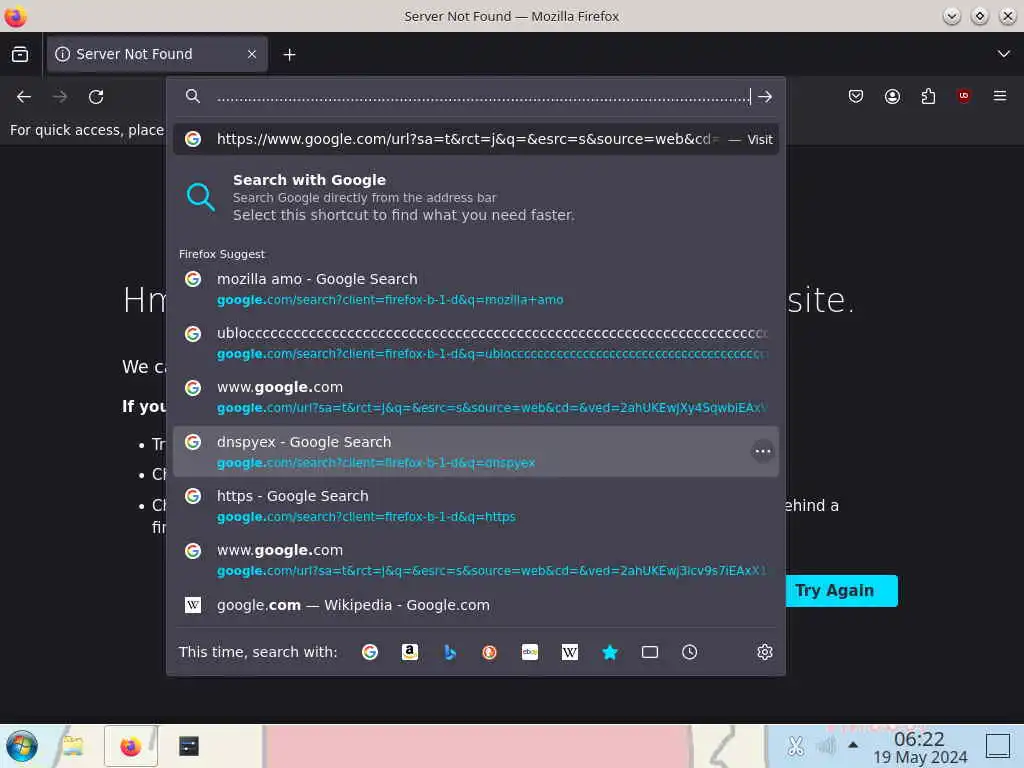The height and width of the screenshot is (768, 1024).
Task: Select the Search with Google shortcut
Action: tap(475, 197)
